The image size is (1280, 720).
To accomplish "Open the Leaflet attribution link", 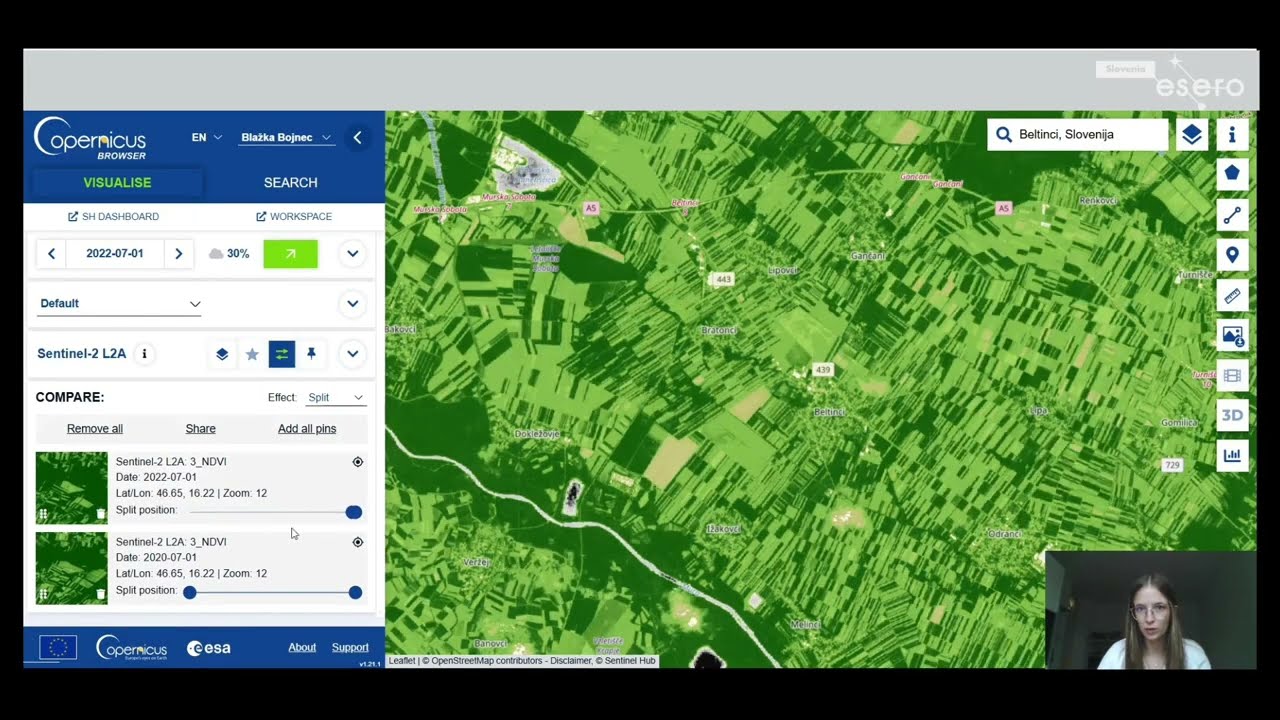I will pos(402,661).
